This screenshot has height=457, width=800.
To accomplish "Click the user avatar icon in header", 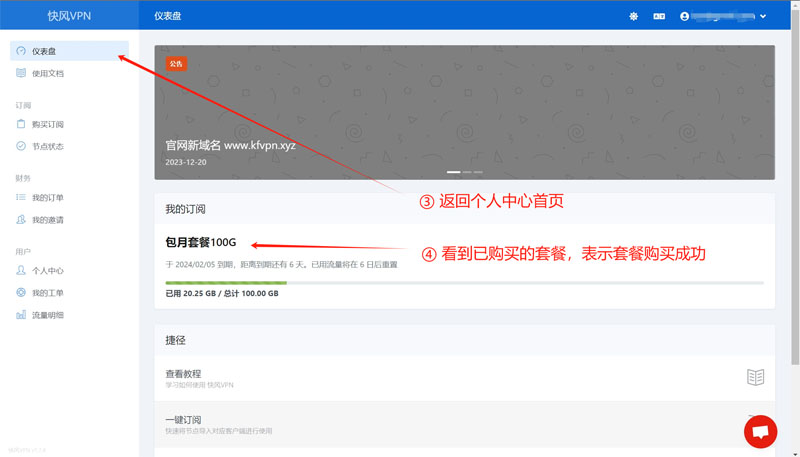I will click(685, 16).
